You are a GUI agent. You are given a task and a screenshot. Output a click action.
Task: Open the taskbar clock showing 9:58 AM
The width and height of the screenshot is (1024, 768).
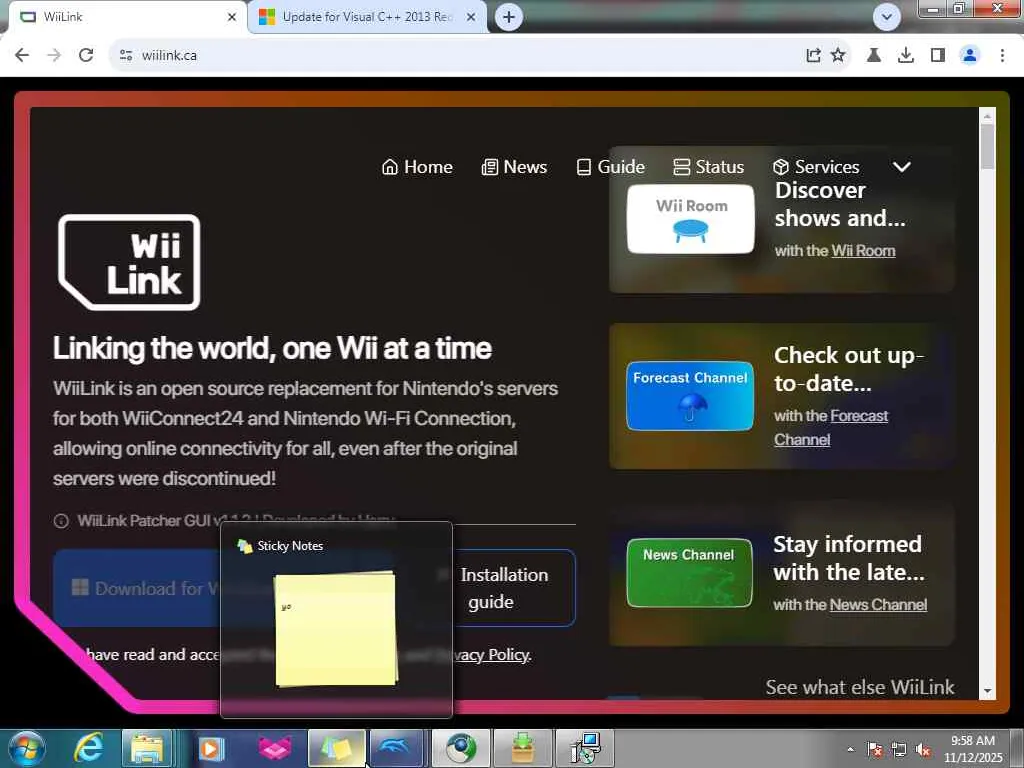[973, 749]
